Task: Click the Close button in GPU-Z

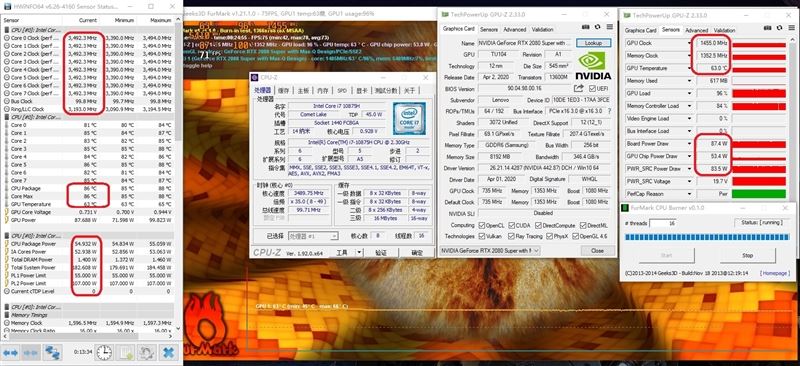Action: pos(597,251)
